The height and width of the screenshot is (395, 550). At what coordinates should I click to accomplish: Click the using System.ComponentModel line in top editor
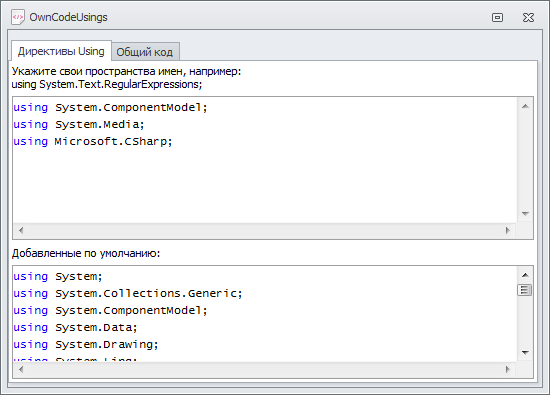[x=110, y=107]
